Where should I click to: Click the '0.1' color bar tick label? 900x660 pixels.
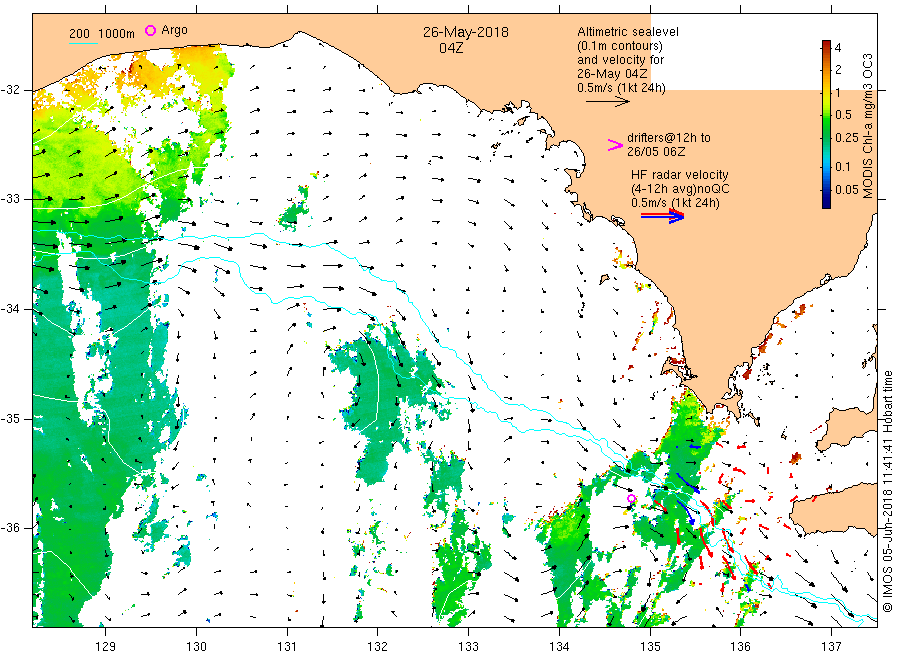pyautogui.click(x=843, y=166)
